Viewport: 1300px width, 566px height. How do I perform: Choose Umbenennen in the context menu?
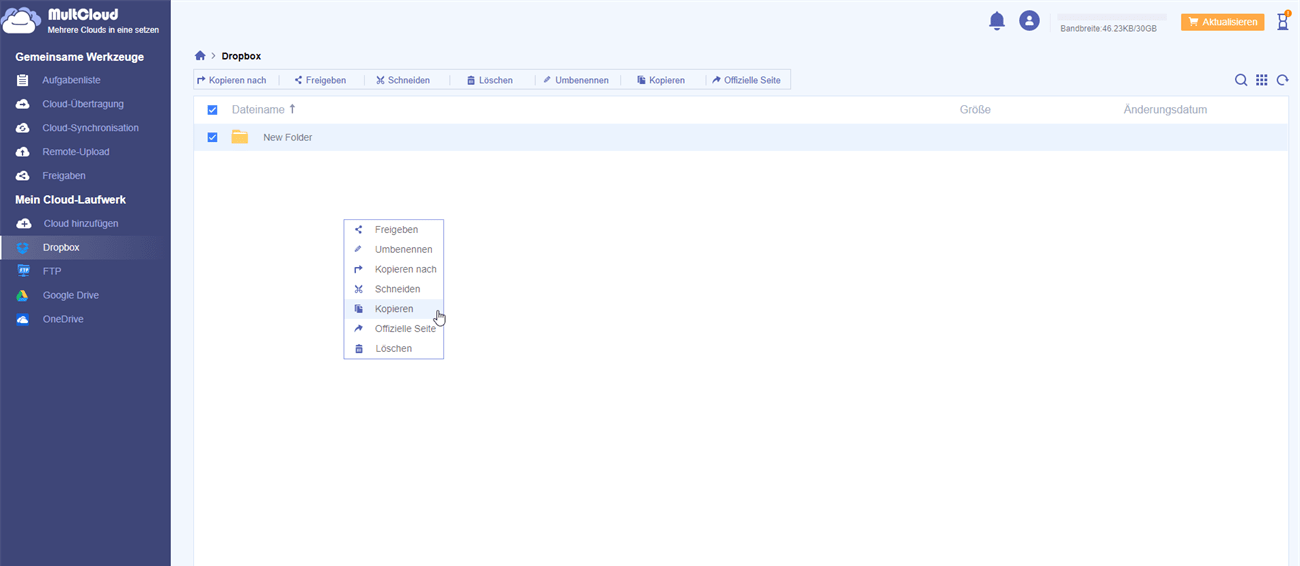(393, 250)
